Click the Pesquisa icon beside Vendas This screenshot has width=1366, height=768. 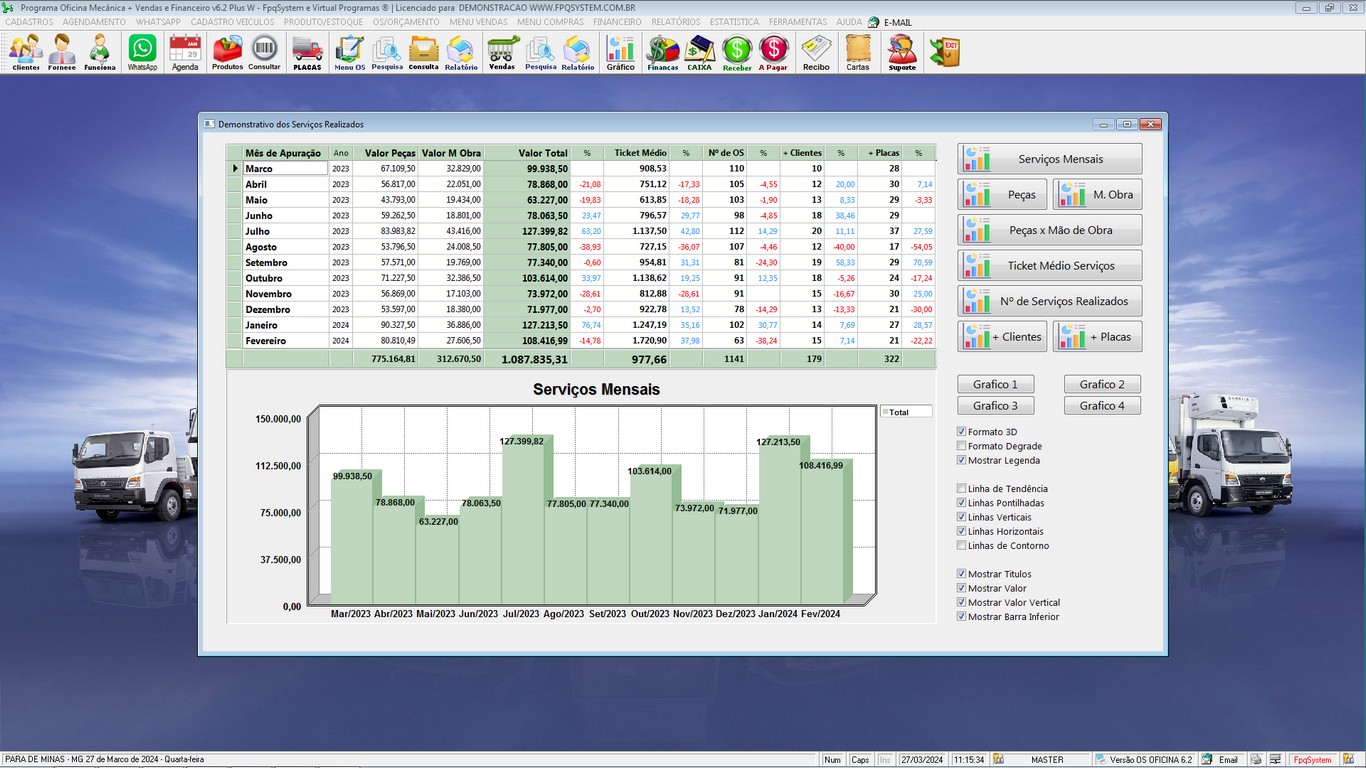pyautogui.click(x=540, y=52)
